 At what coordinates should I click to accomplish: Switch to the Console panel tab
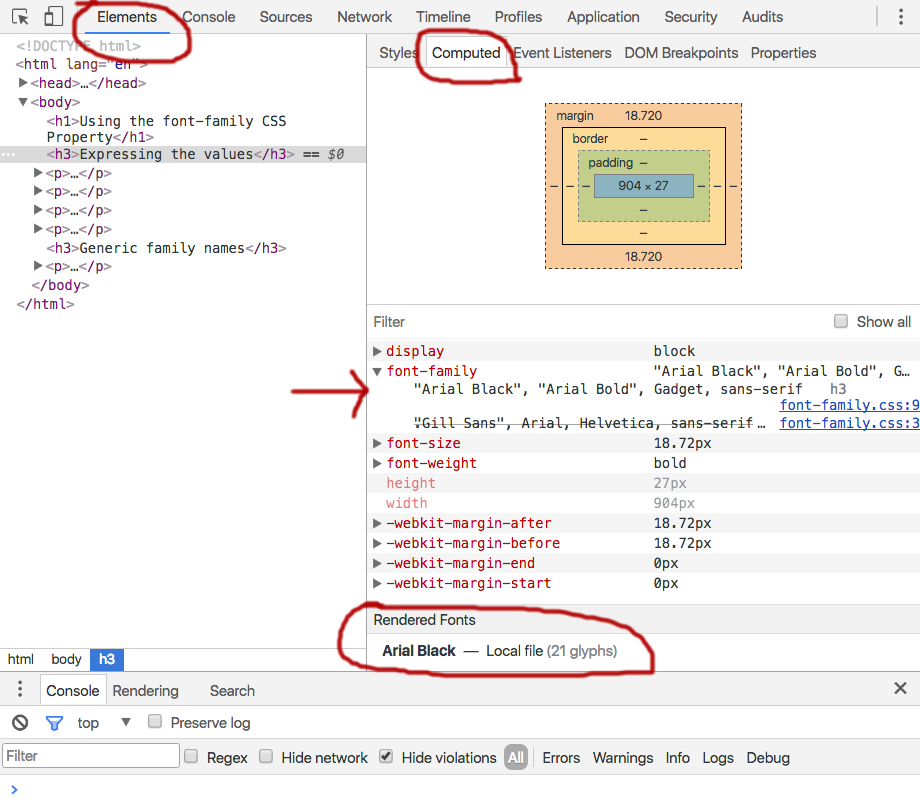pyautogui.click(x=208, y=17)
